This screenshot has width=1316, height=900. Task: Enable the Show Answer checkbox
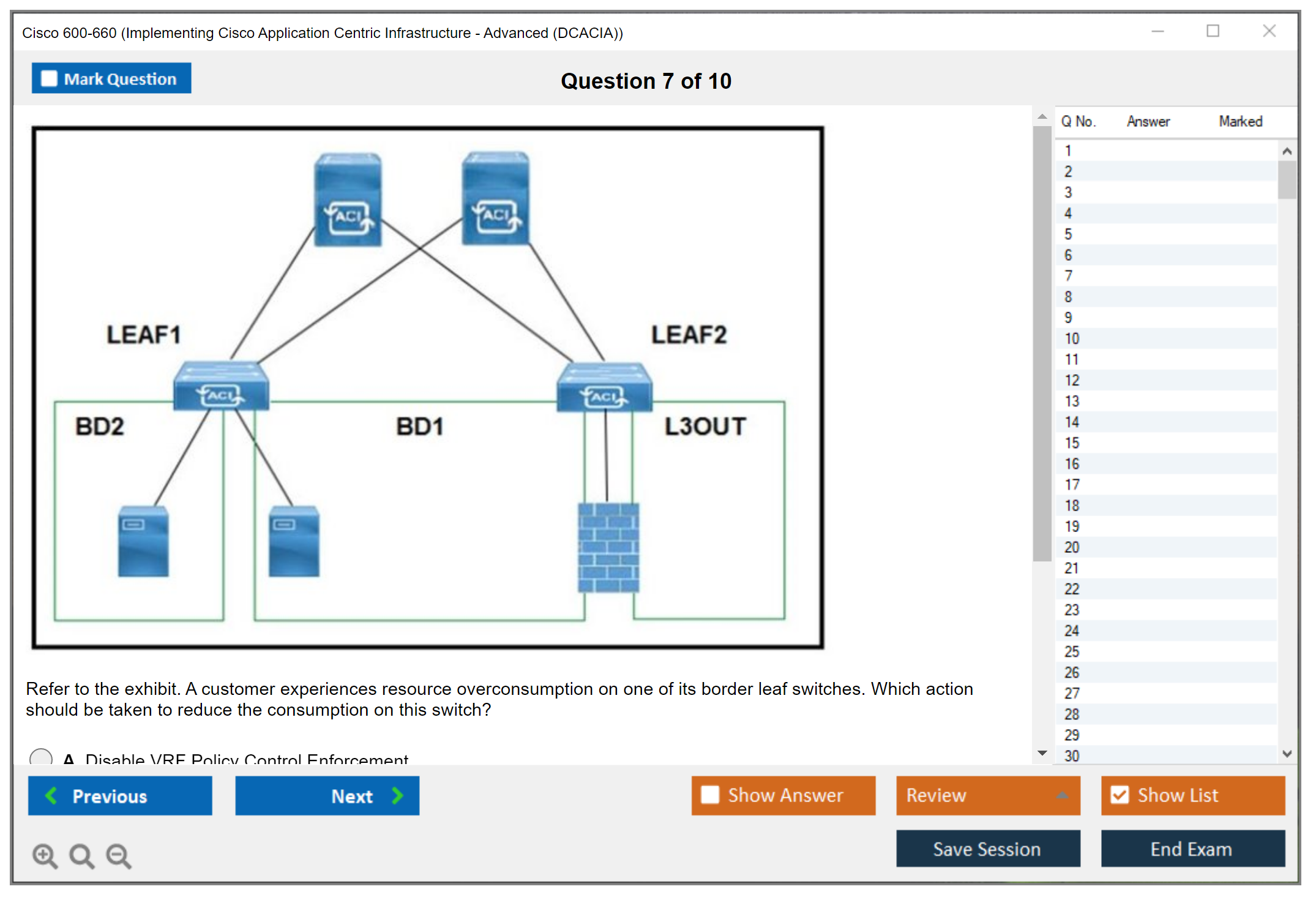coord(710,795)
